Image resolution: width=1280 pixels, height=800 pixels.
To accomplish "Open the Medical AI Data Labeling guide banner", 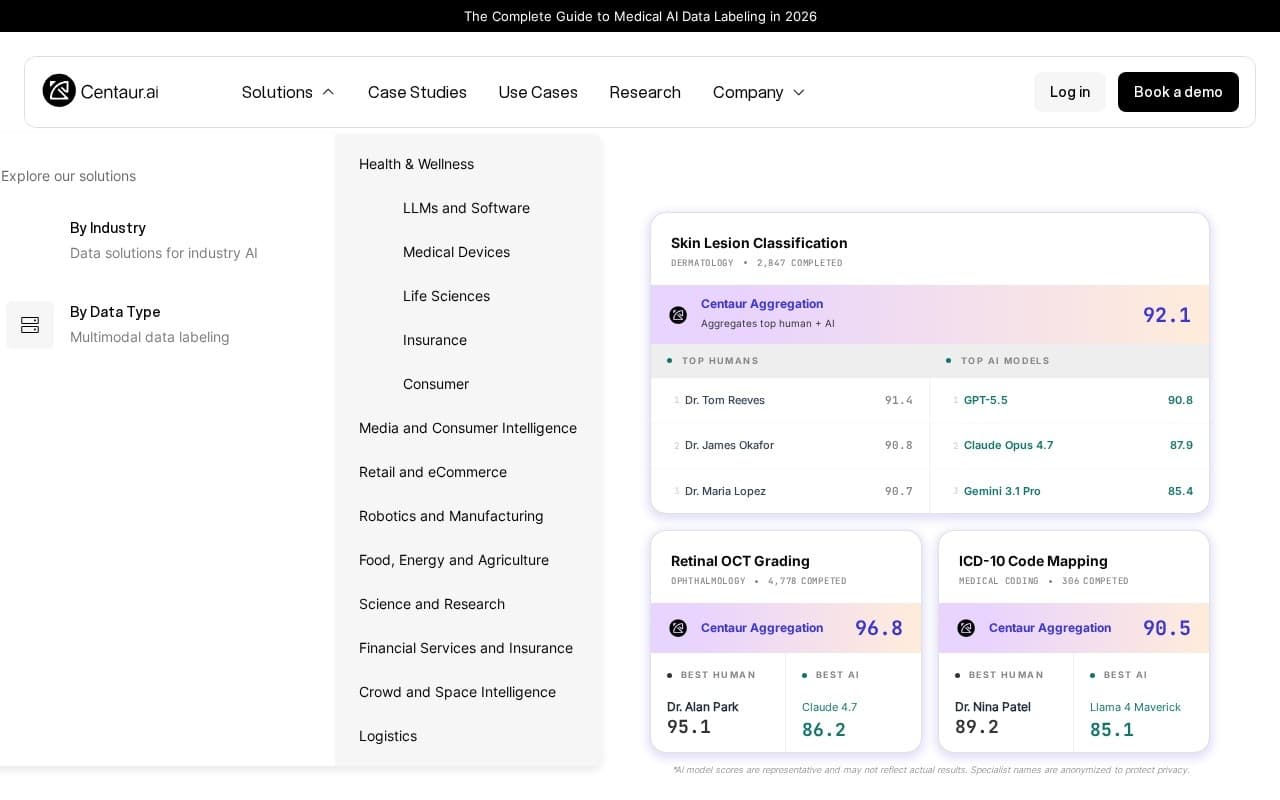I will tap(640, 16).
